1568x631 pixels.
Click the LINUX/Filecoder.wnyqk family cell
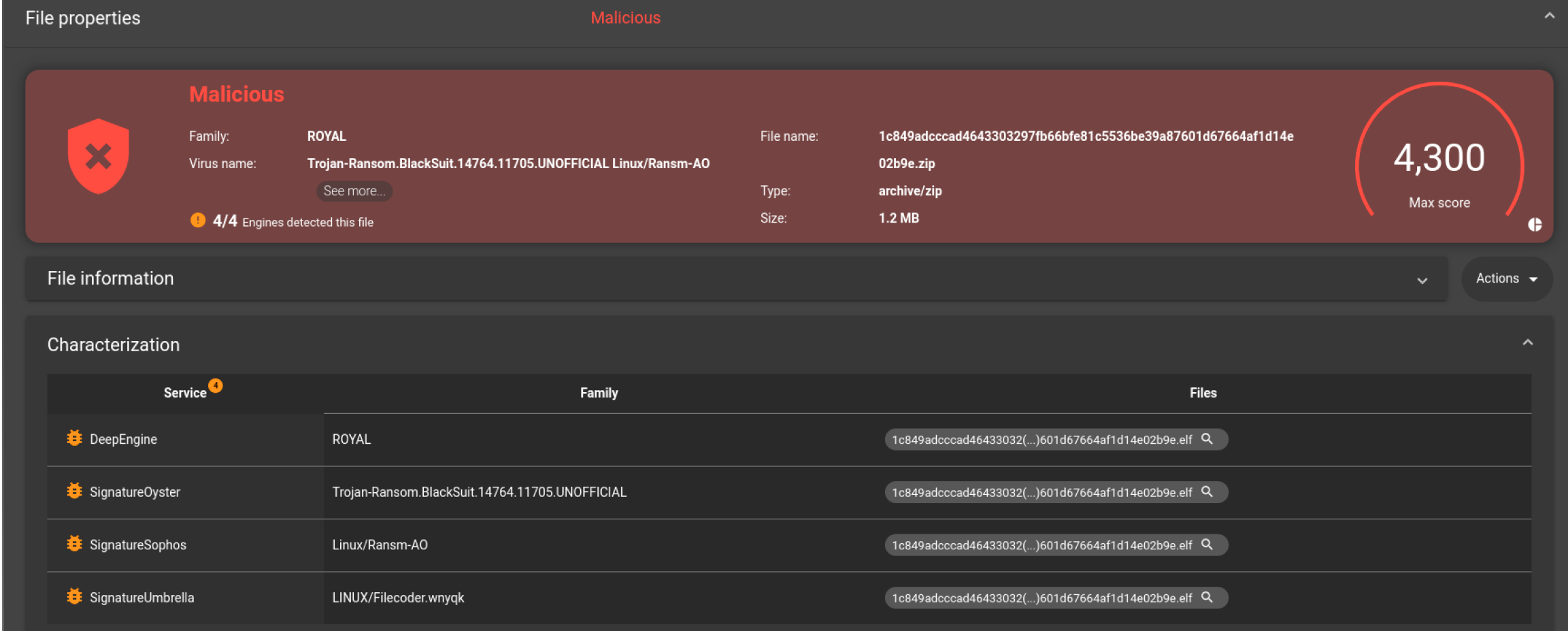tap(398, 597)
